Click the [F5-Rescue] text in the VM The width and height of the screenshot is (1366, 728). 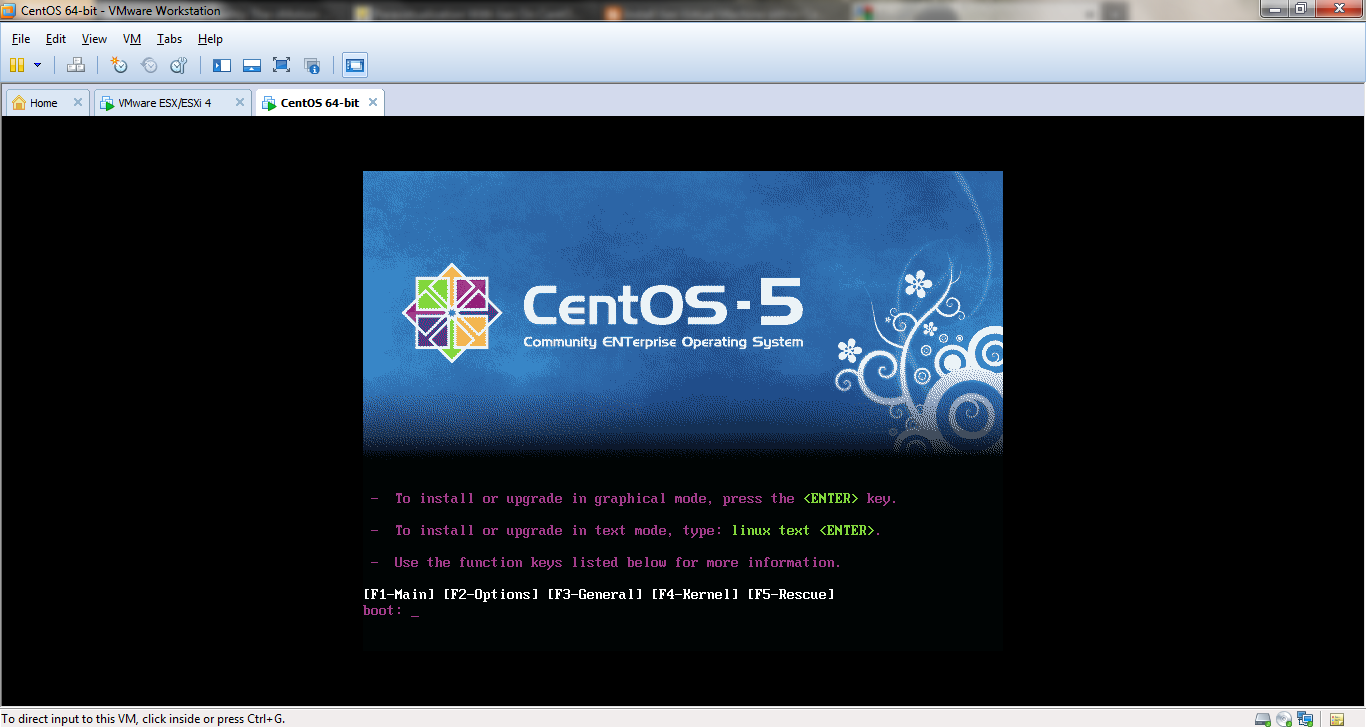click(x=791, y=595)
